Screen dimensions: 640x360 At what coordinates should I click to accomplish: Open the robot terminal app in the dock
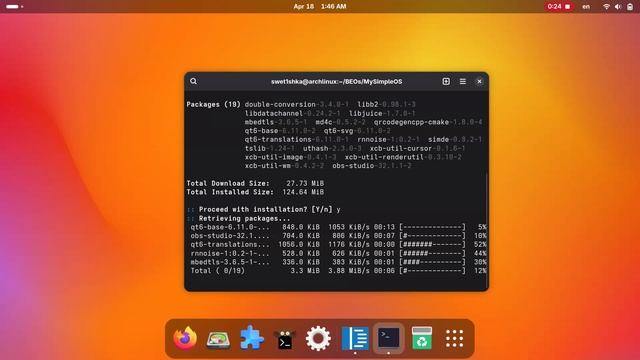(x=284, y=338)
